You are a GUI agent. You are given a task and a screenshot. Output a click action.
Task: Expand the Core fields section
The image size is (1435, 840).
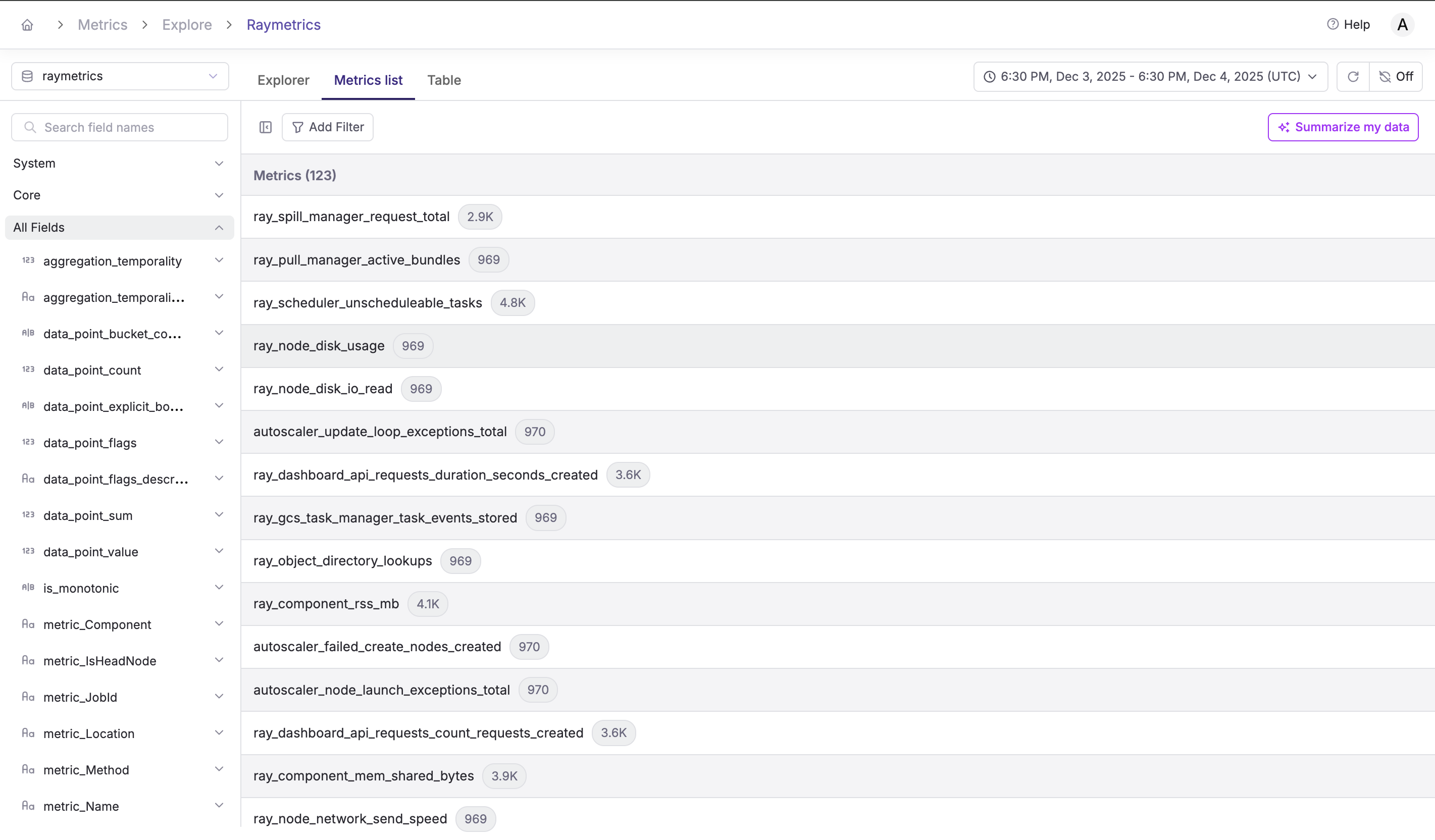coord(220,195)
